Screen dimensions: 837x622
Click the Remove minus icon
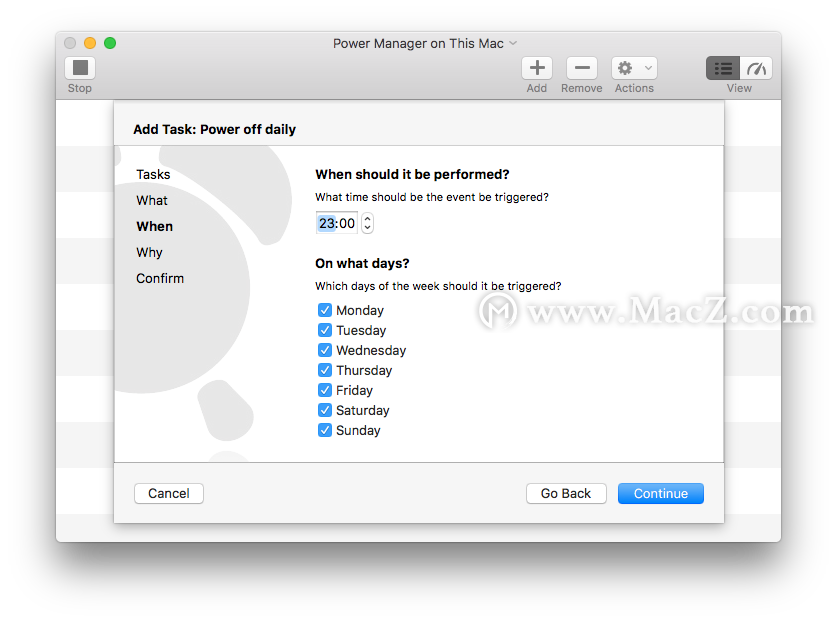pos(581,68)
